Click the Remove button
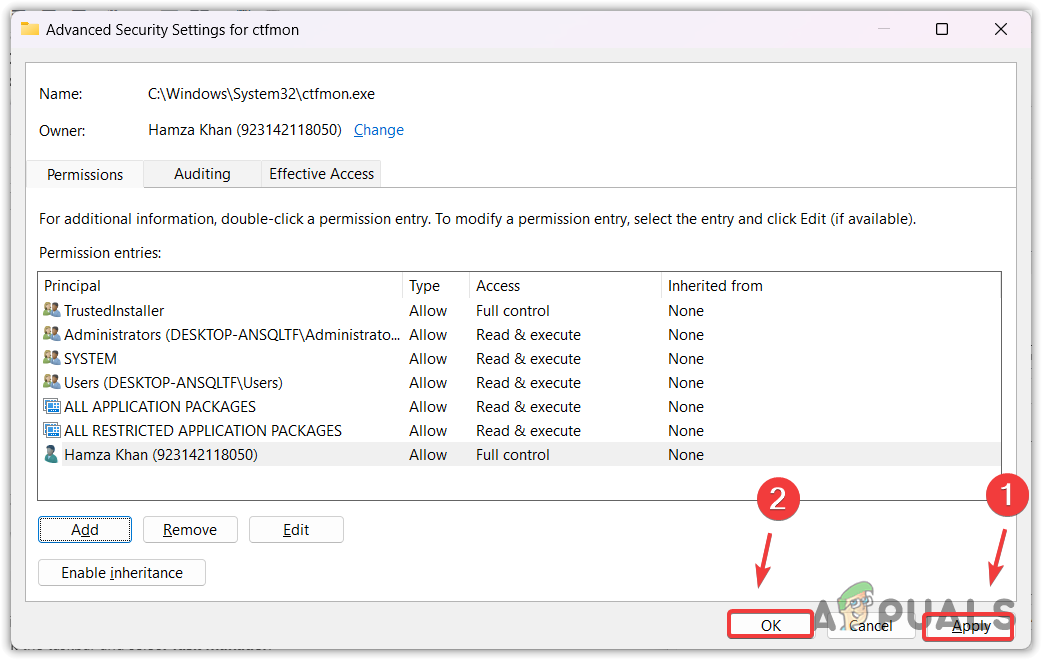Screen dimensions: 1042x660 point(190,529)
